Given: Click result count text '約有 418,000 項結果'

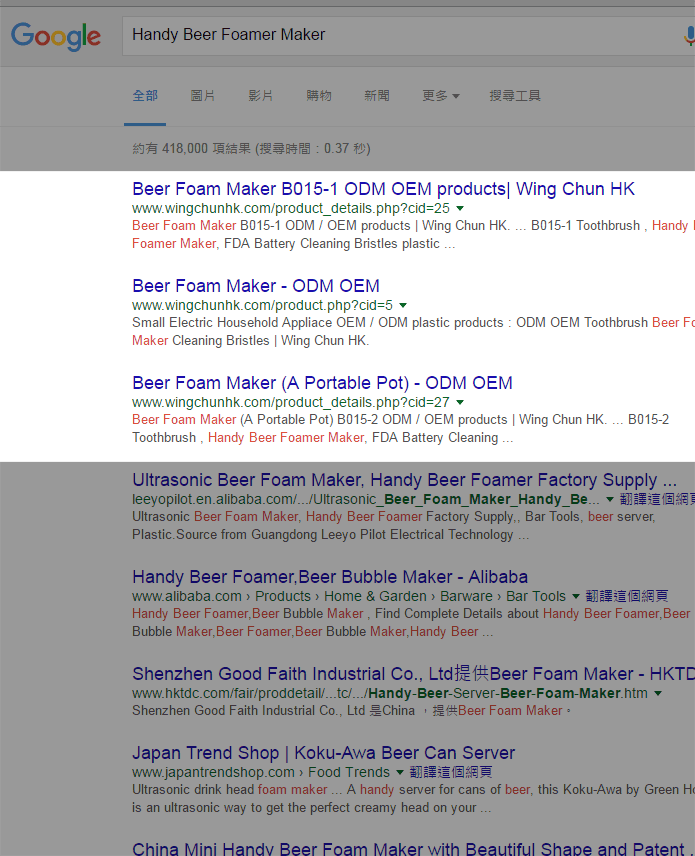Looking at the screenshot, I should point(191,148).
